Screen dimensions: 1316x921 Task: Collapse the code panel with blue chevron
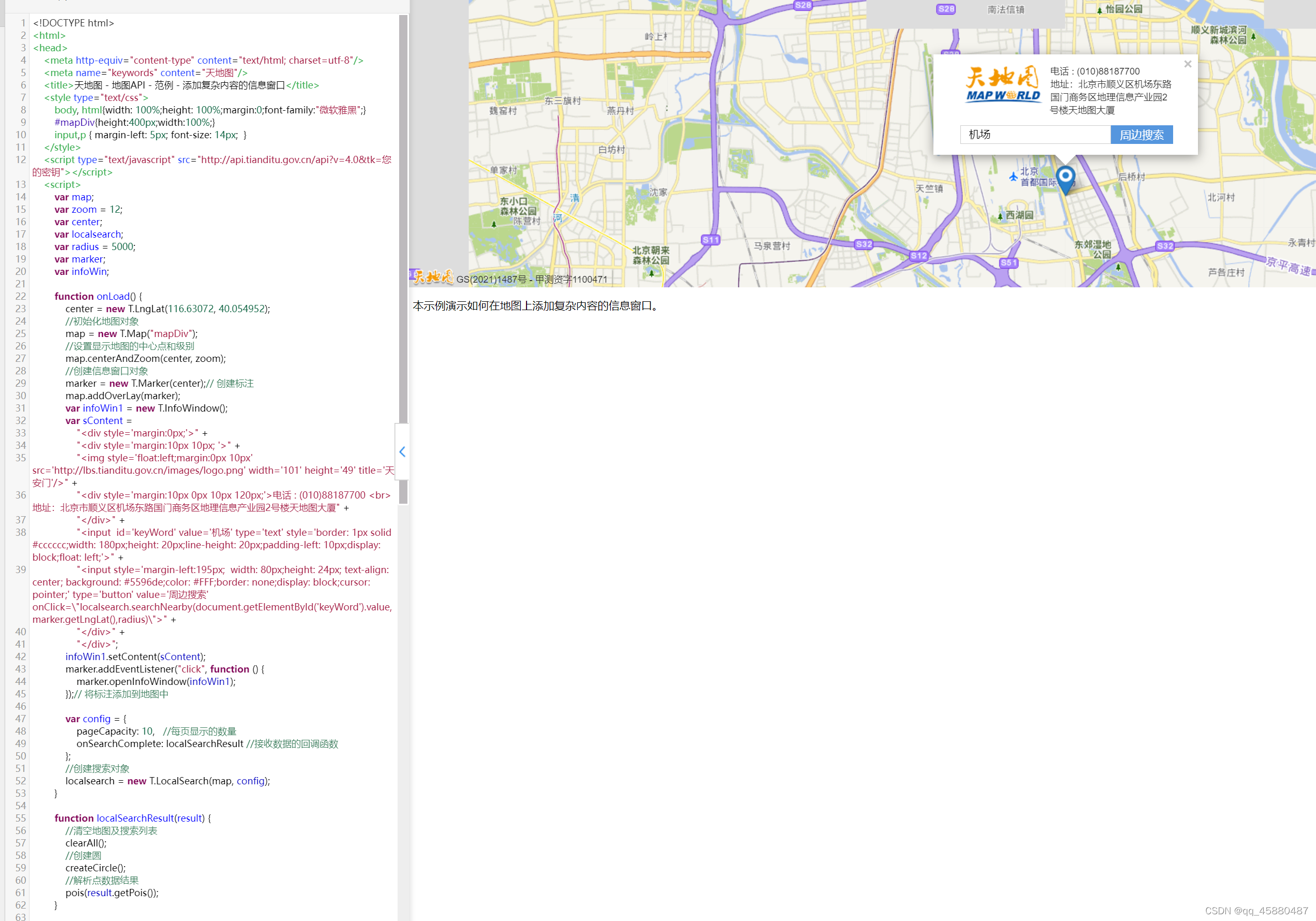point(402,451)
